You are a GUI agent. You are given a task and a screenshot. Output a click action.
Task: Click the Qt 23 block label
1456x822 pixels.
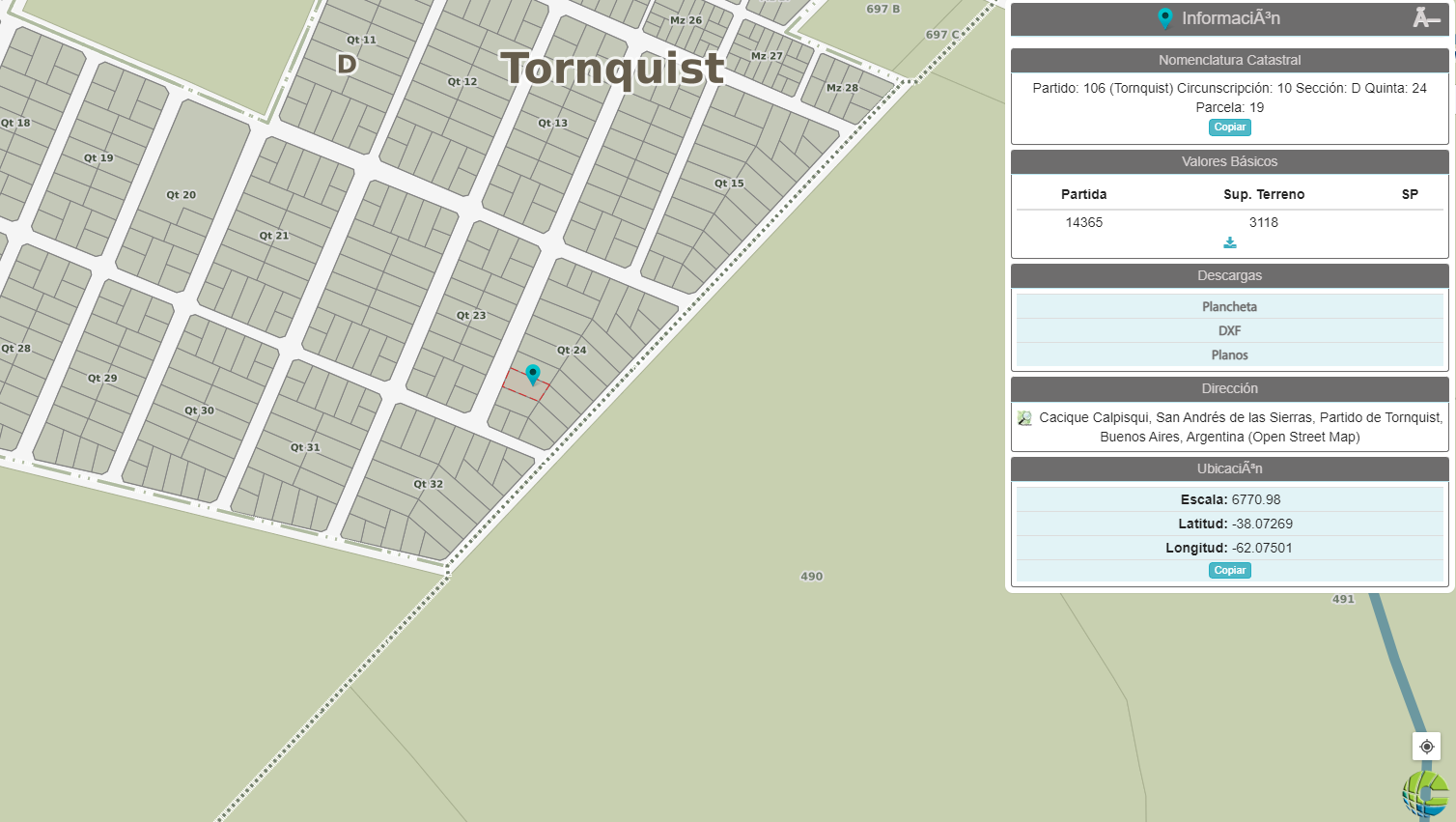click(x=471, y=316)
